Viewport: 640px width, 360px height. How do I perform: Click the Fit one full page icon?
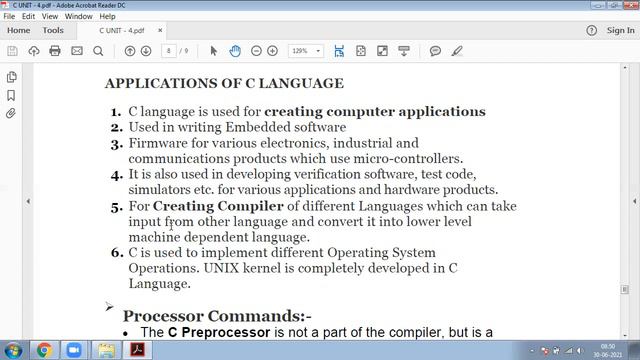click(x=361, y=51)
